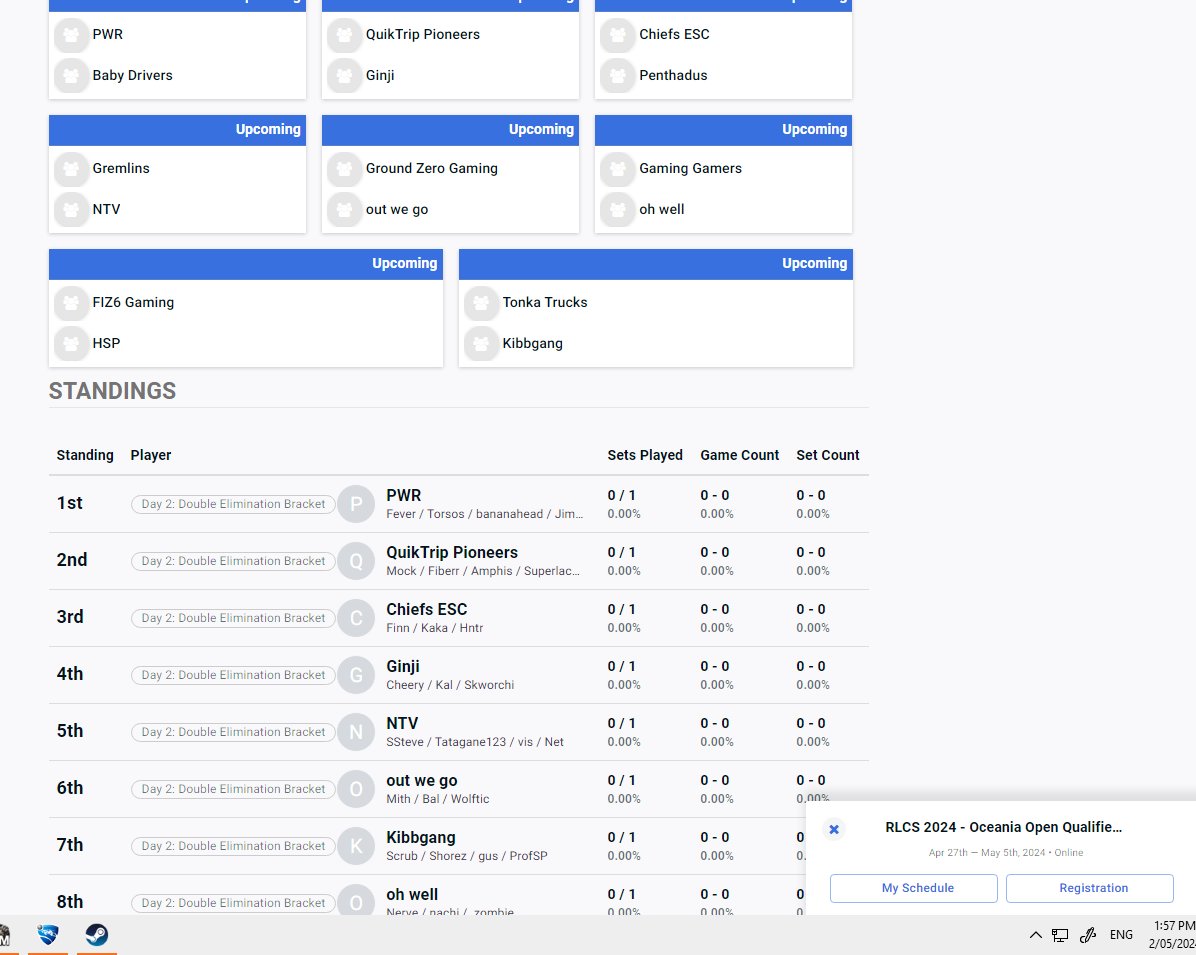Click the out we go avatar in match card

point(344,210)
